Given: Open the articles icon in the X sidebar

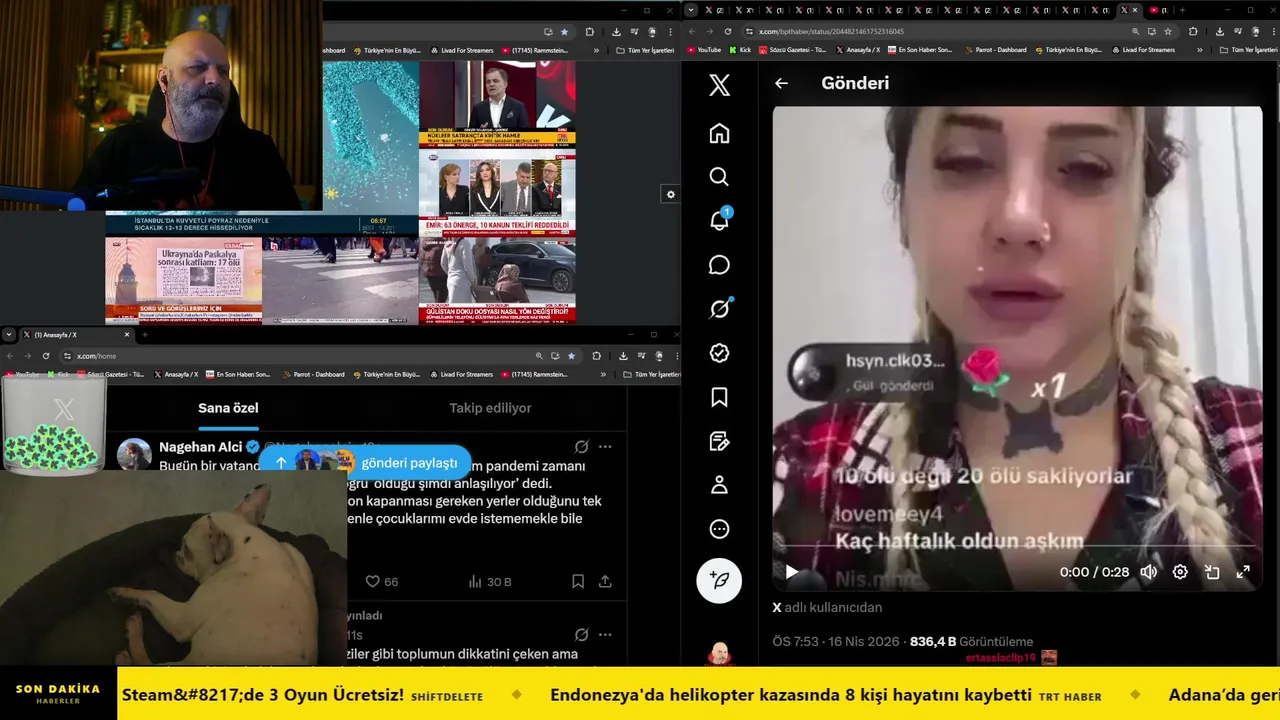Looking at the screenshot, I should pyautogui.click(x=719, y=441).
